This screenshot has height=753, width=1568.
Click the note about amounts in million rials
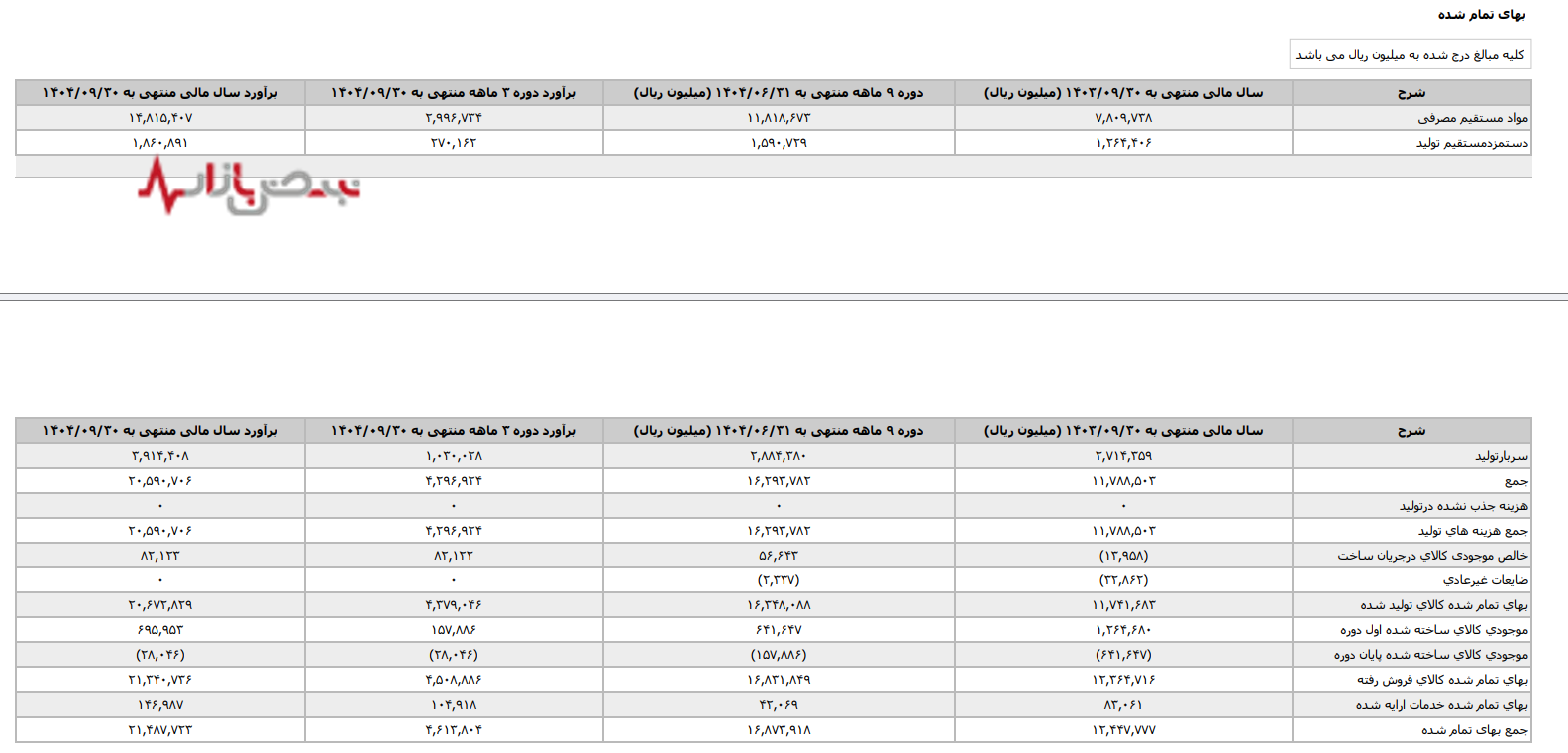pyautogui.click(x=1410, y=55)
